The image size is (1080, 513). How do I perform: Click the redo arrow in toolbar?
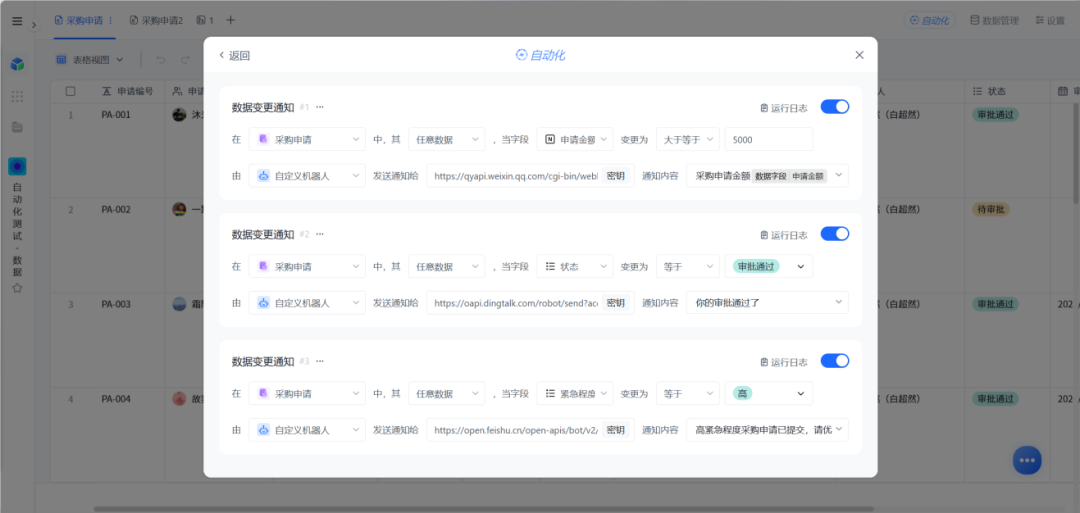tap(185, 60)
